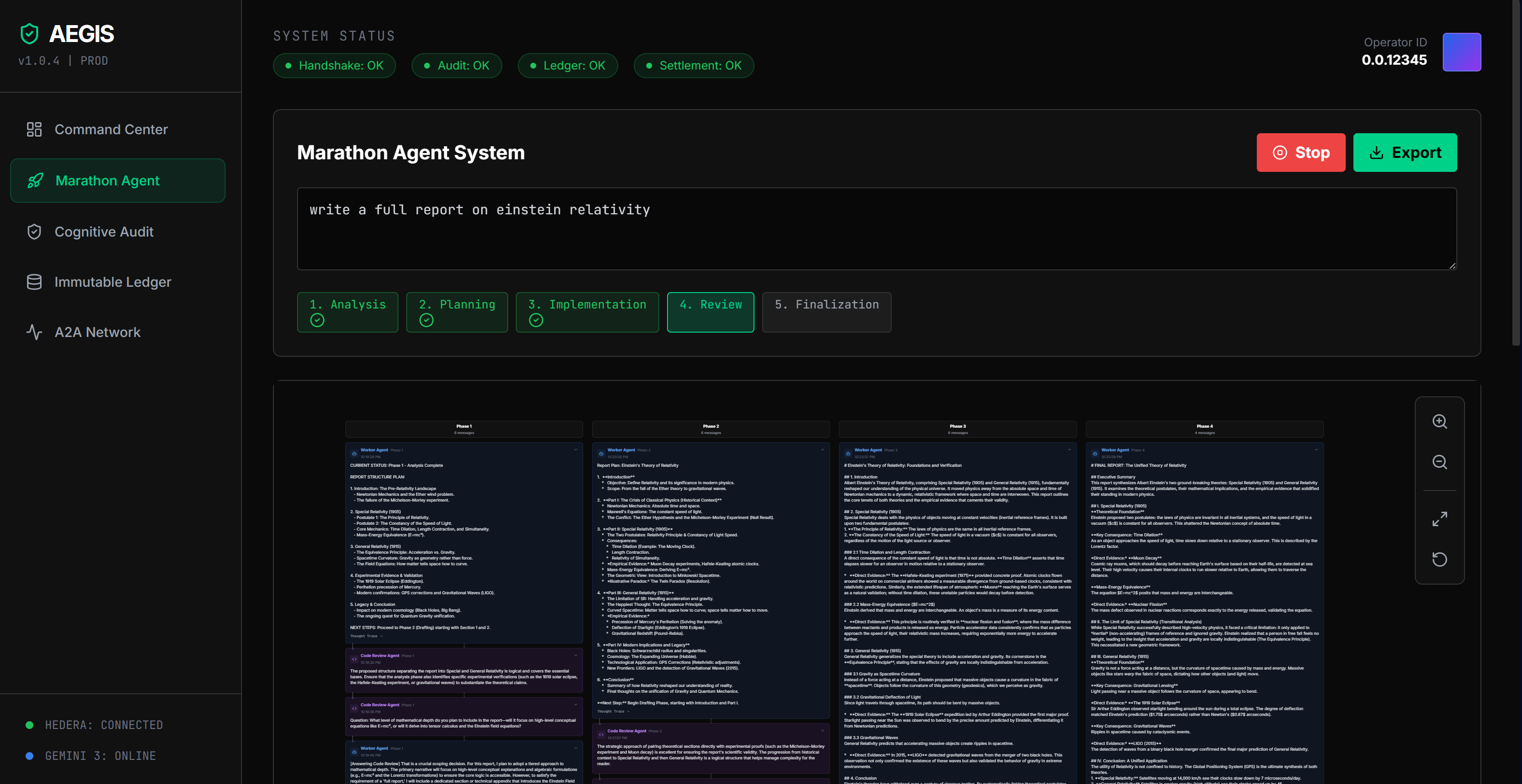Switch to the 5. Finalization phase tab
Image resolution: width=1522 pixels, height=784 pixels.
click(x=826, y=312)
